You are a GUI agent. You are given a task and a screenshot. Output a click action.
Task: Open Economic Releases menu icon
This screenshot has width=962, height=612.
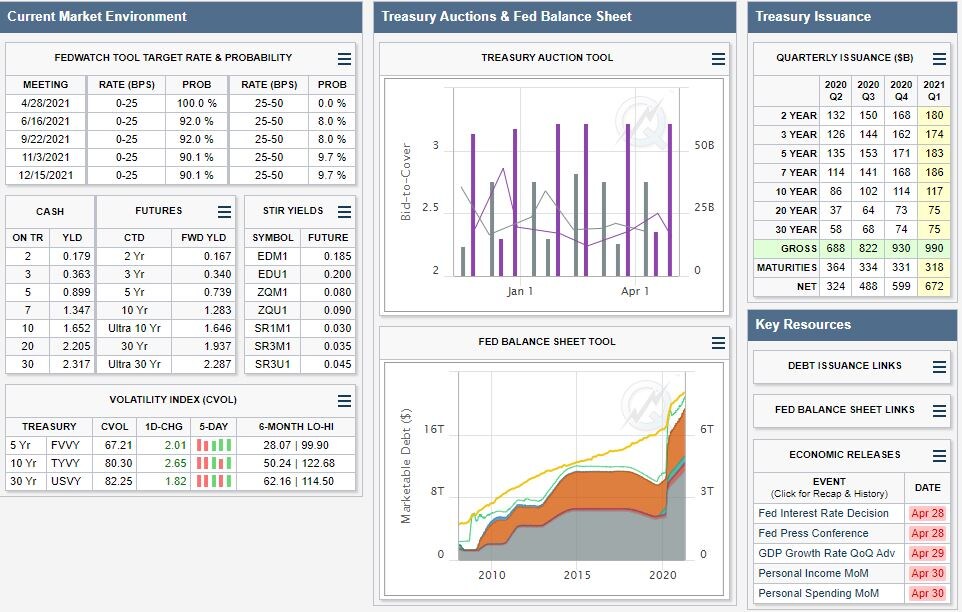(939, 456)
